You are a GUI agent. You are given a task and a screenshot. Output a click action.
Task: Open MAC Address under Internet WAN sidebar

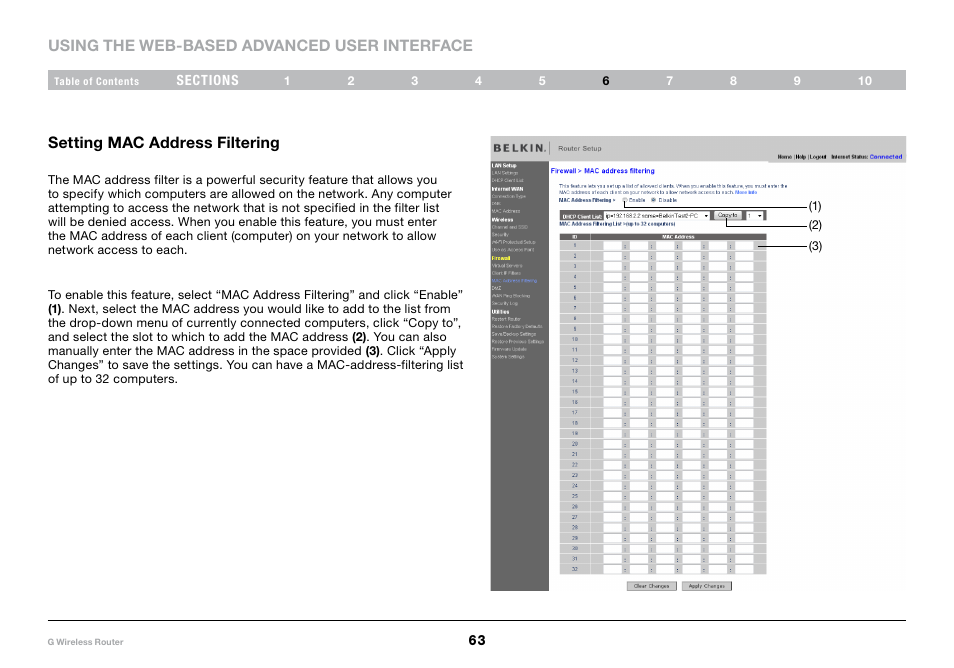(506, 211)
